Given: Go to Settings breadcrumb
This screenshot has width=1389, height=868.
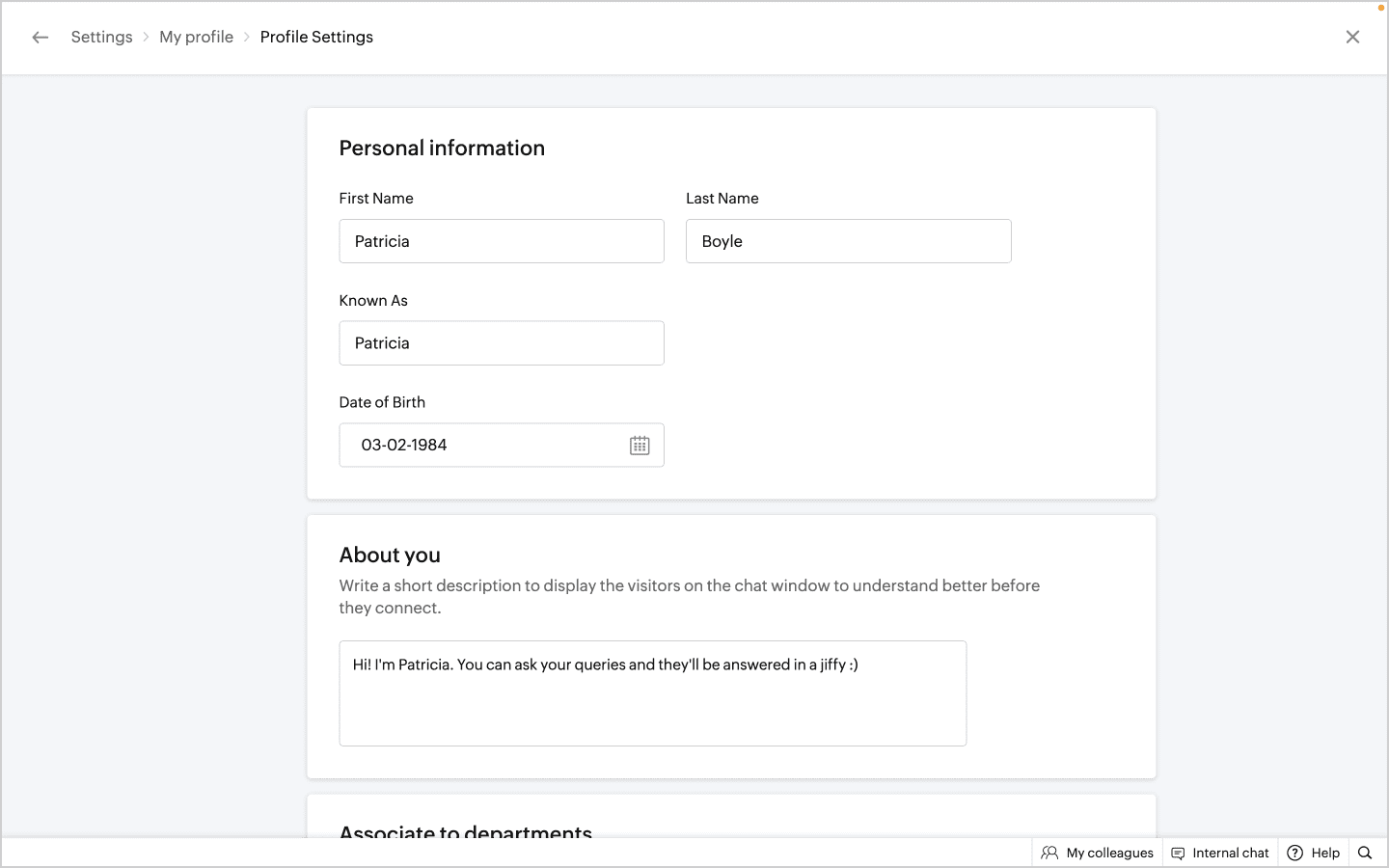Looking at the screenshot, I should click(x=101, y=38).
